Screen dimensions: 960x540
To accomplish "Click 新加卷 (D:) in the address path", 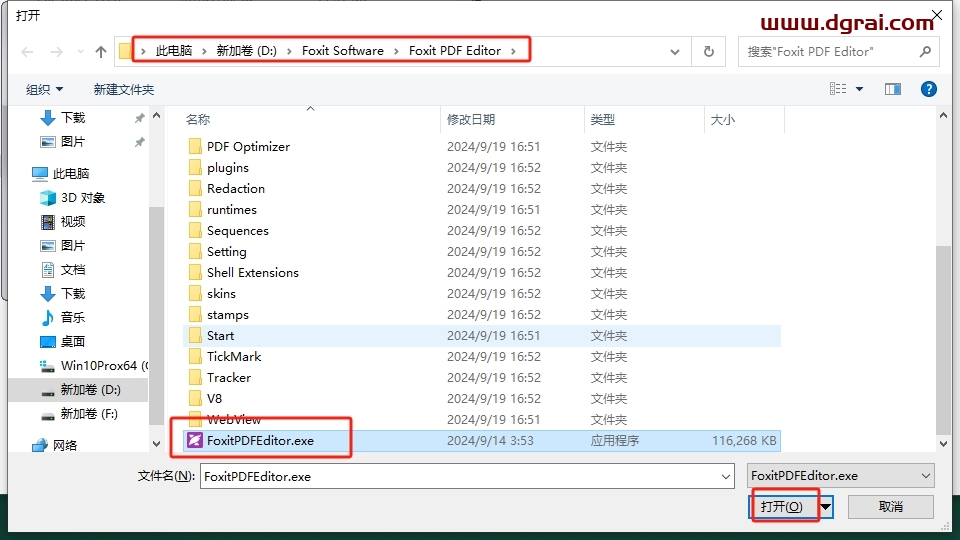I will click(x=246, y=51).
